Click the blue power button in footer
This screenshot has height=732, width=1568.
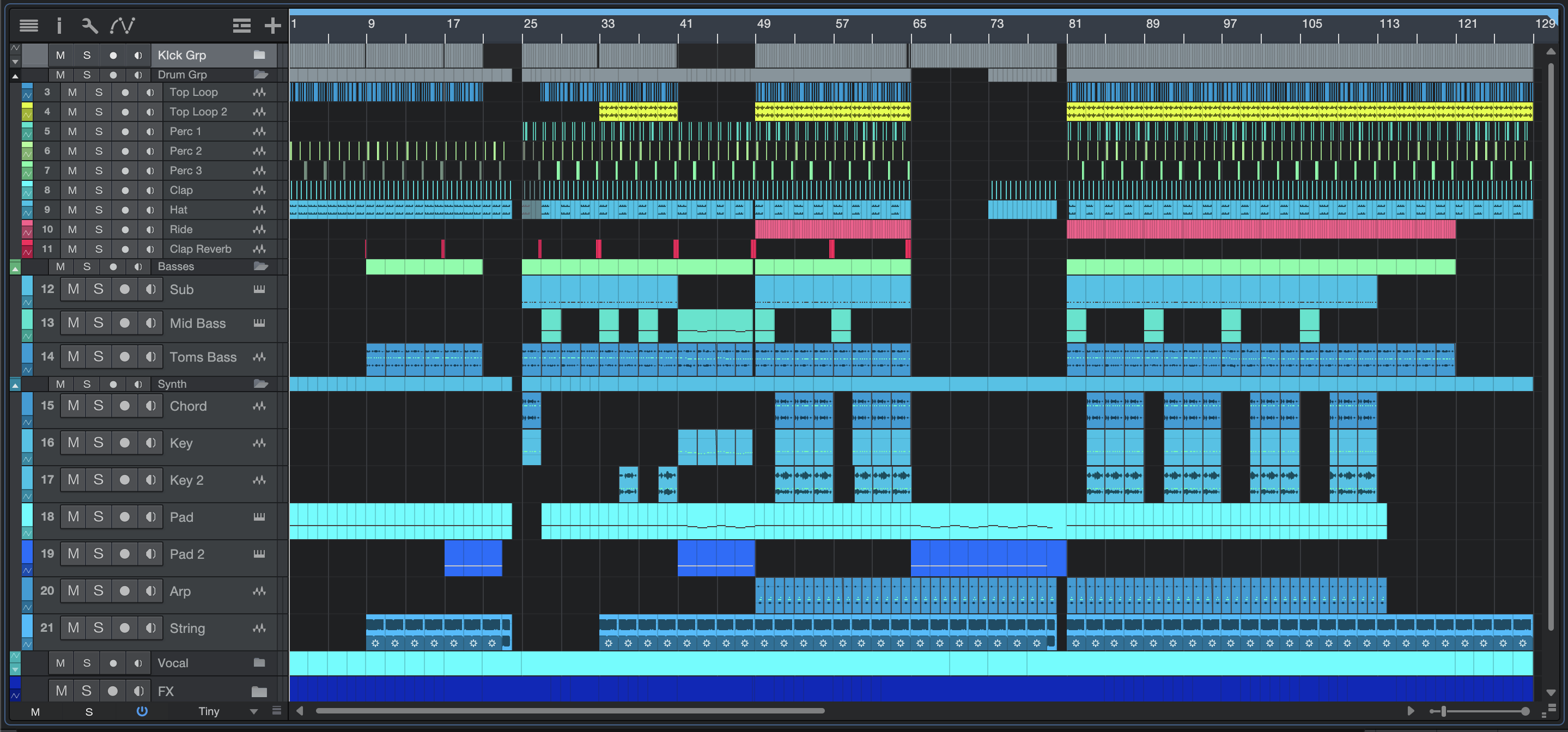coord(142,711)
